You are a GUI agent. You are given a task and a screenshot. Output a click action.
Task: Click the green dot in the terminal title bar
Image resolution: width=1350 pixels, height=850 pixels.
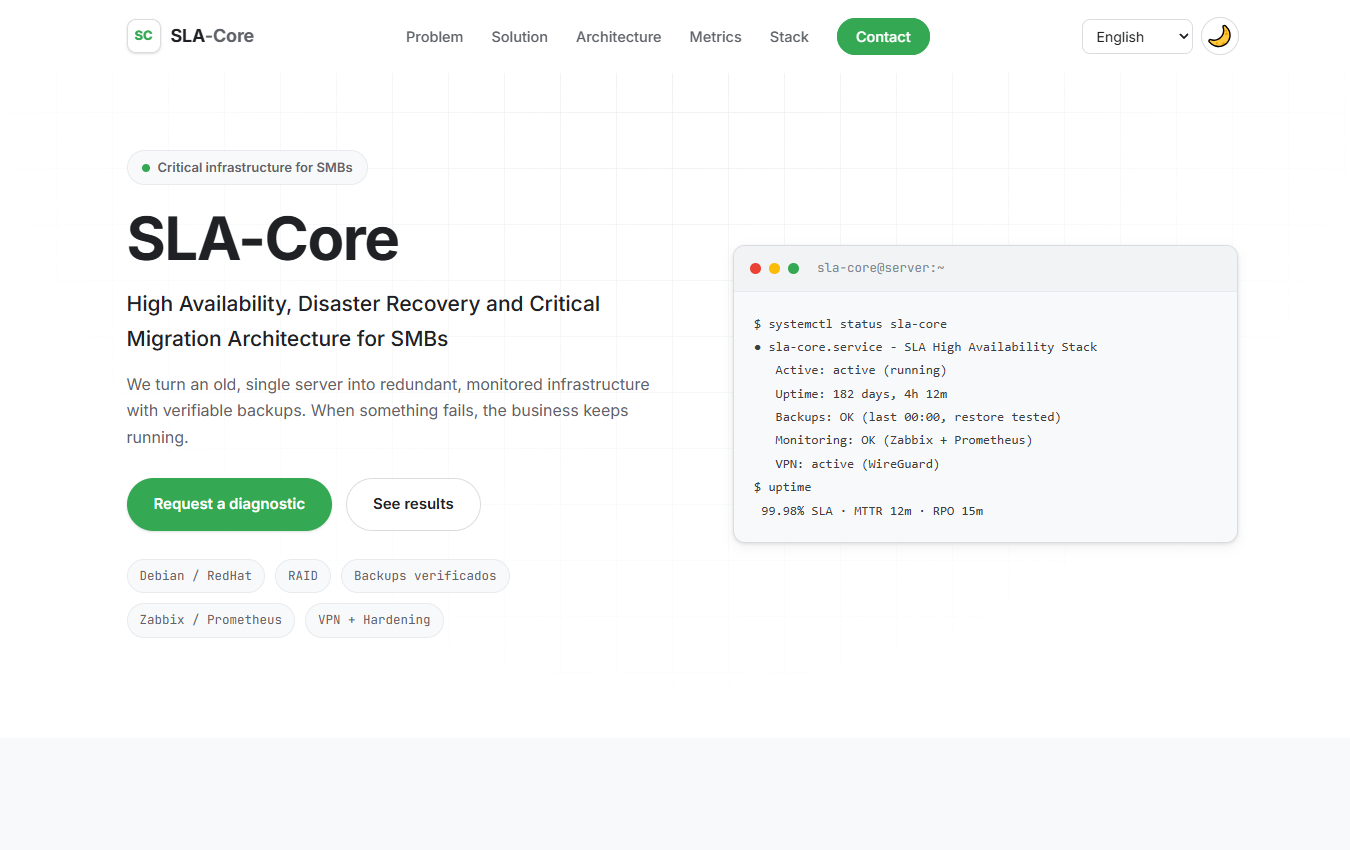[x=793, y=268]
